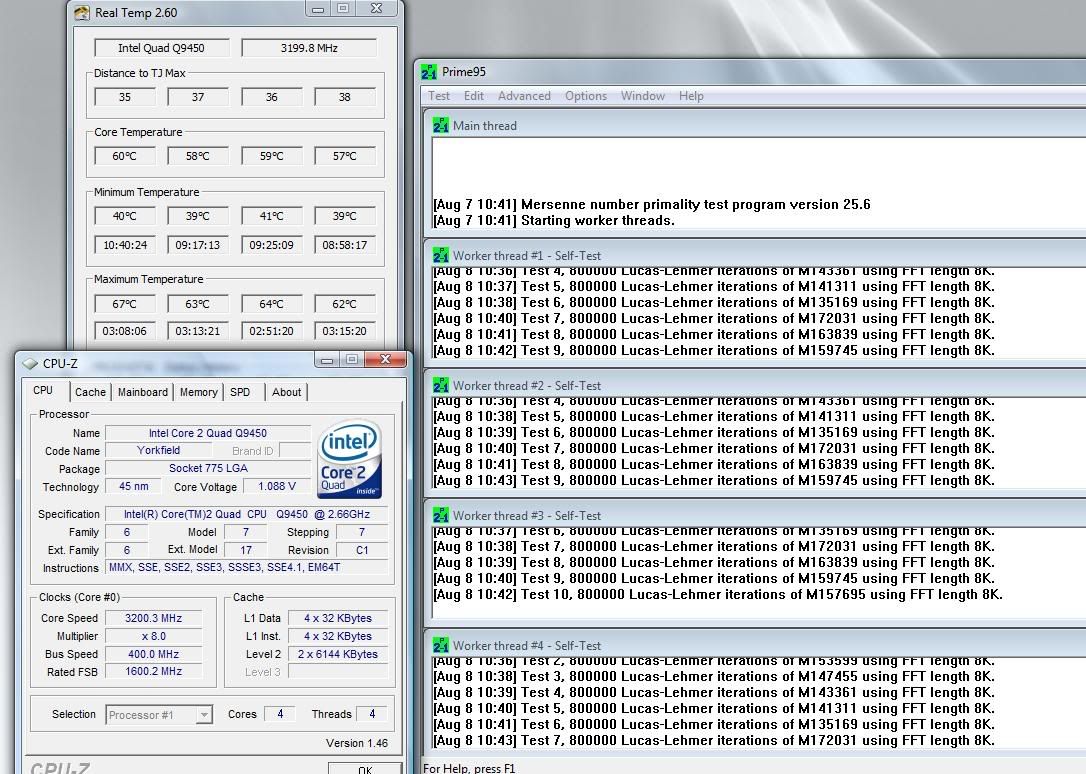1086x774 pixels.
Task: Click the 58°C core temperature value
Action: click(x=198, y=156)
